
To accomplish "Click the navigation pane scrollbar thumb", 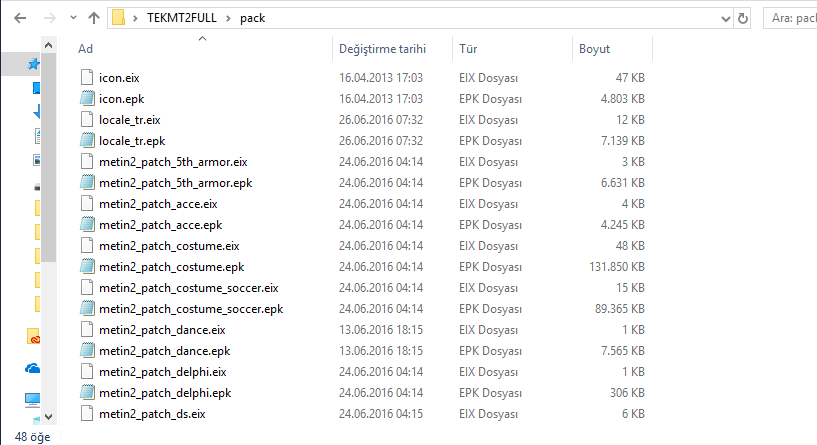I will [48, 157].
